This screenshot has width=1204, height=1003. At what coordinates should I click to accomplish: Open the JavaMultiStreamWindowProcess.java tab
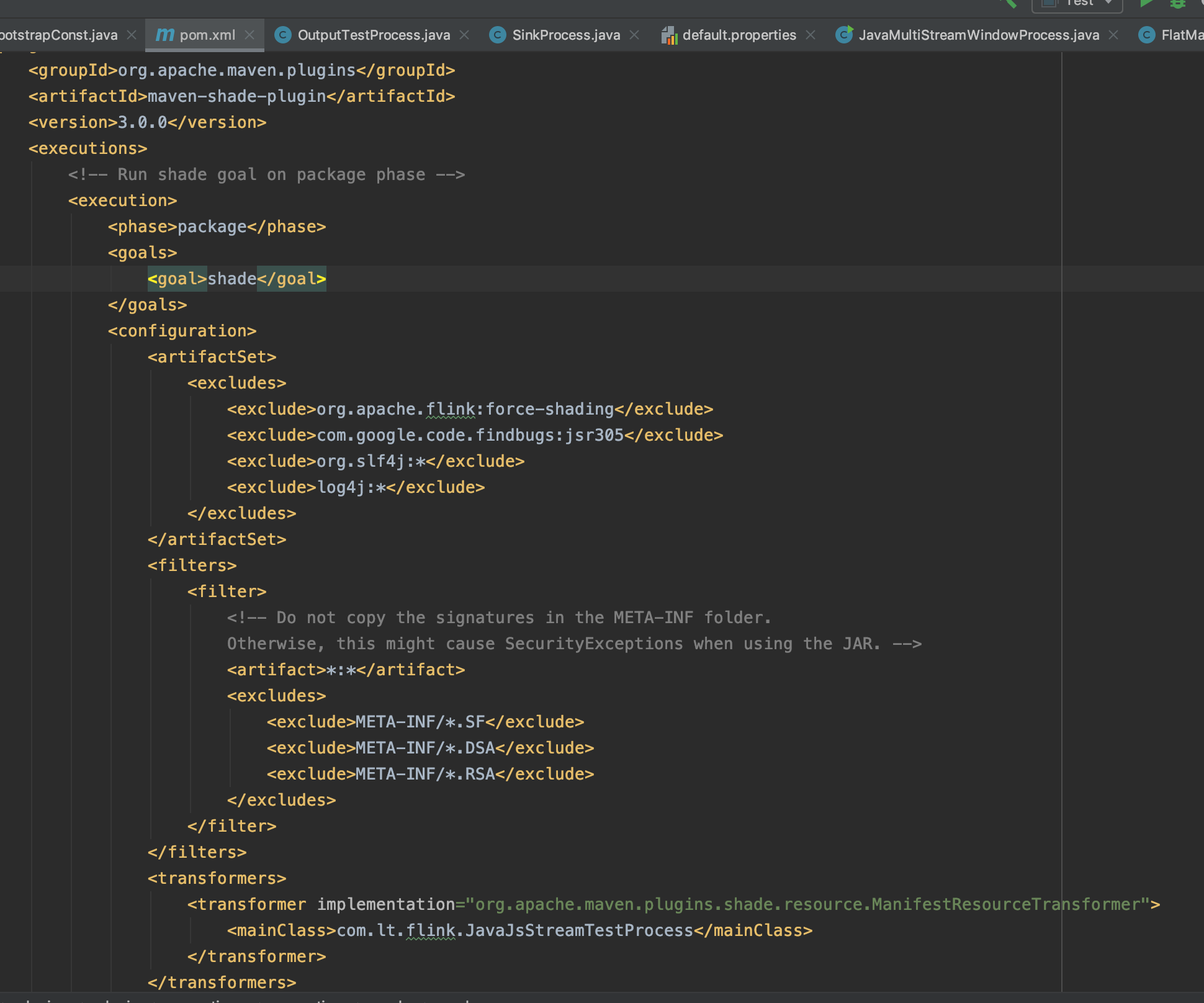(979, 35)
